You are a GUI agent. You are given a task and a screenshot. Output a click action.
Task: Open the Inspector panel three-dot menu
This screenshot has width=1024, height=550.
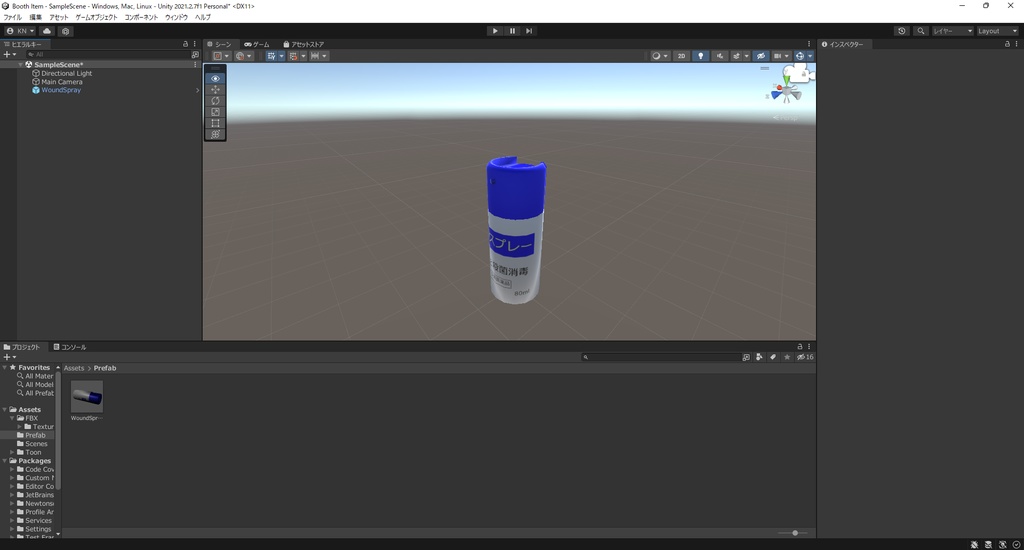[x=1016, y=44]
